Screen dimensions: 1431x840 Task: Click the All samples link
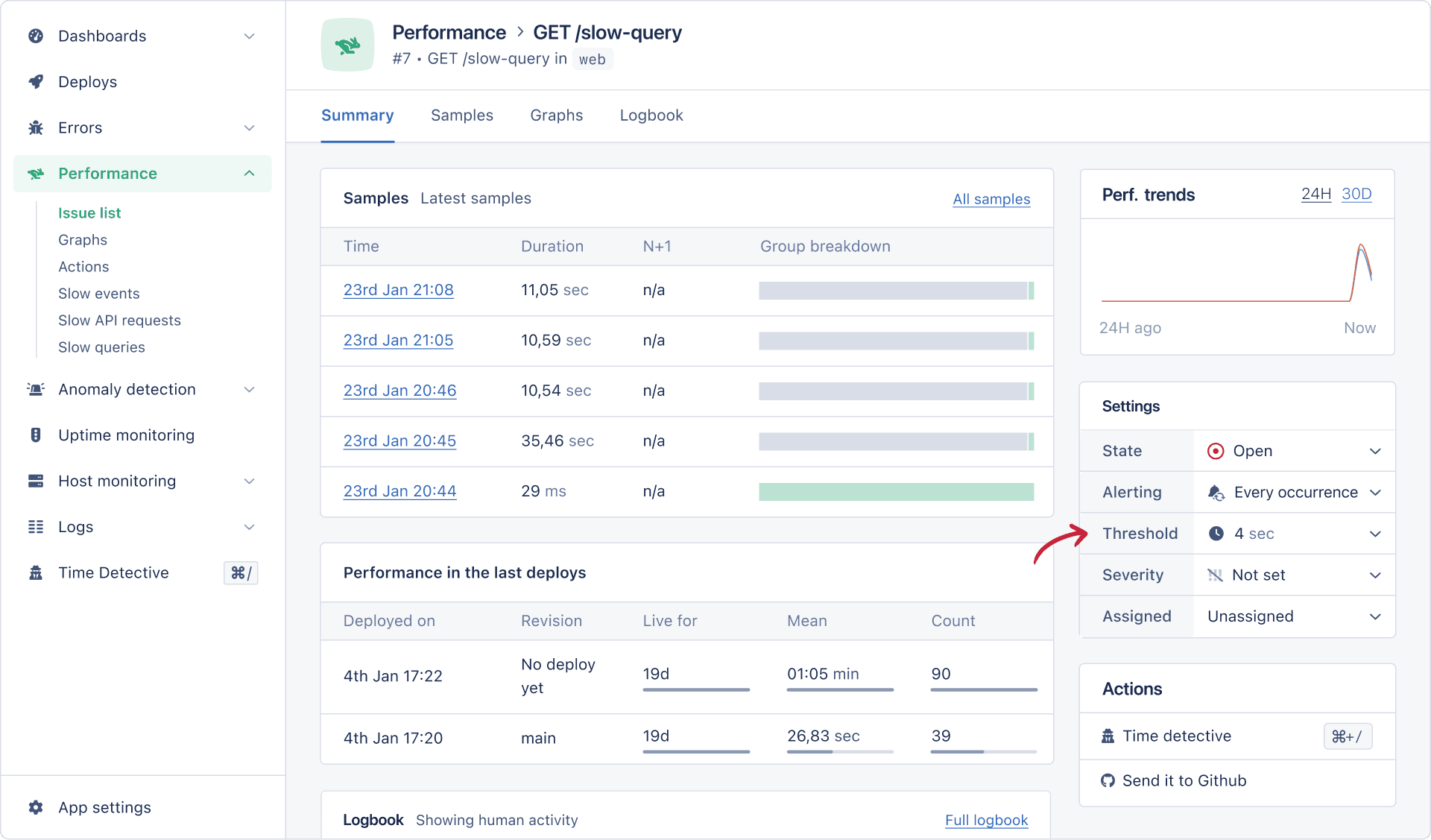click(x=990, y=199)
